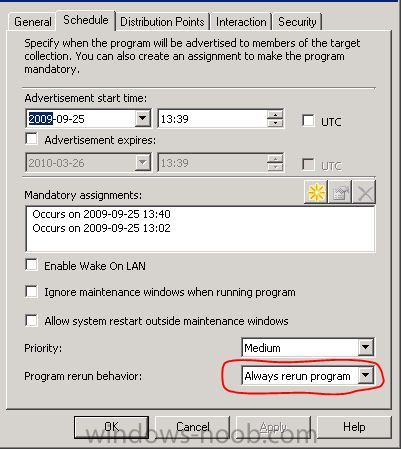
Task: Open mandatory assignment properties icon
Action: click(340, 192)
